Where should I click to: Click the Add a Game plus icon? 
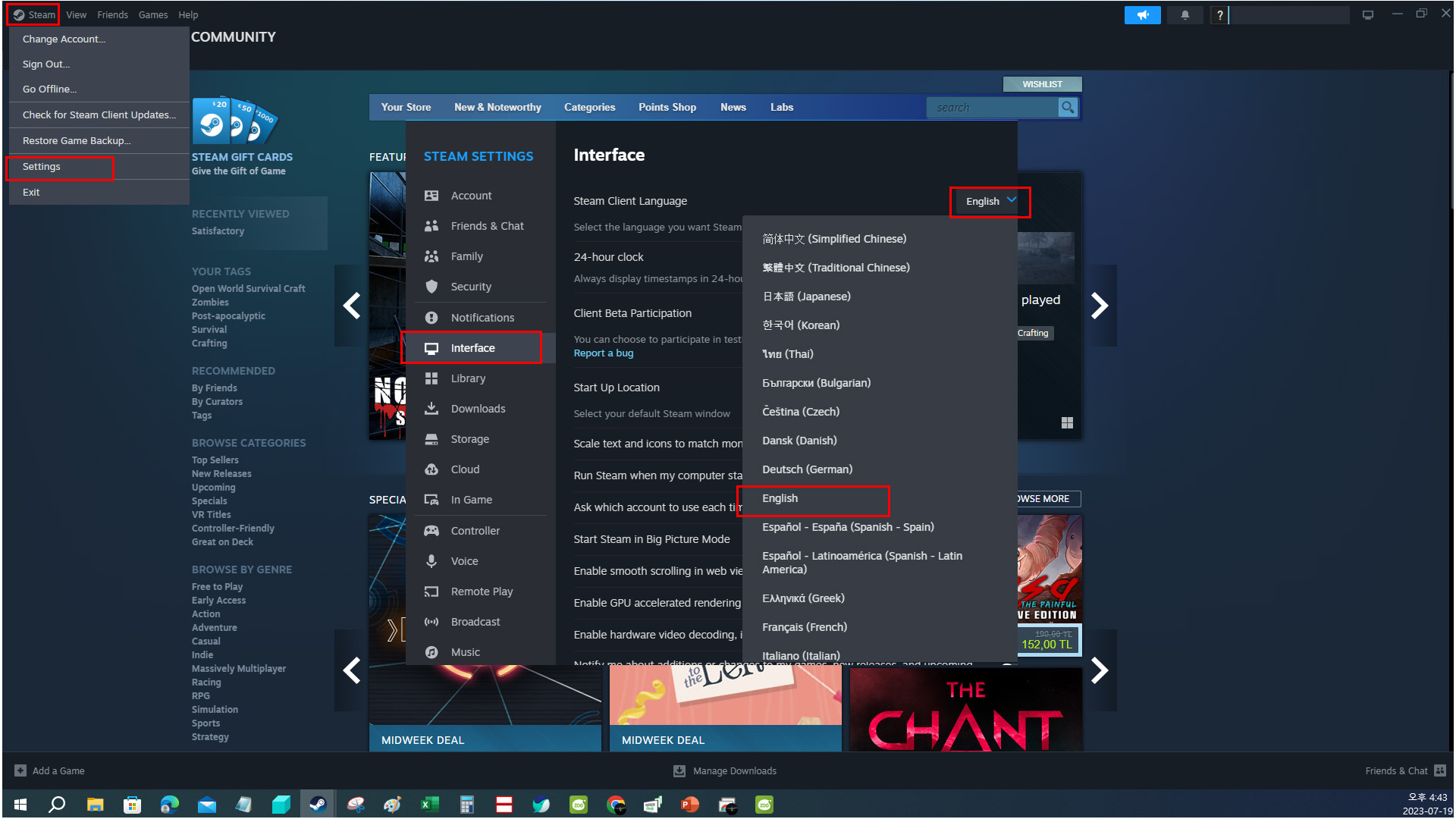[20, 770]
